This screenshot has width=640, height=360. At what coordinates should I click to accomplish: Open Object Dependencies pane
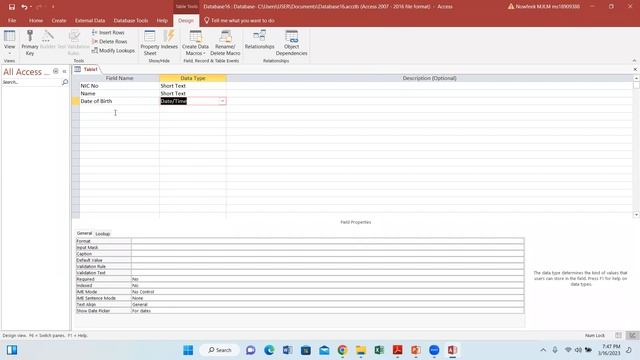pos(291,42)
